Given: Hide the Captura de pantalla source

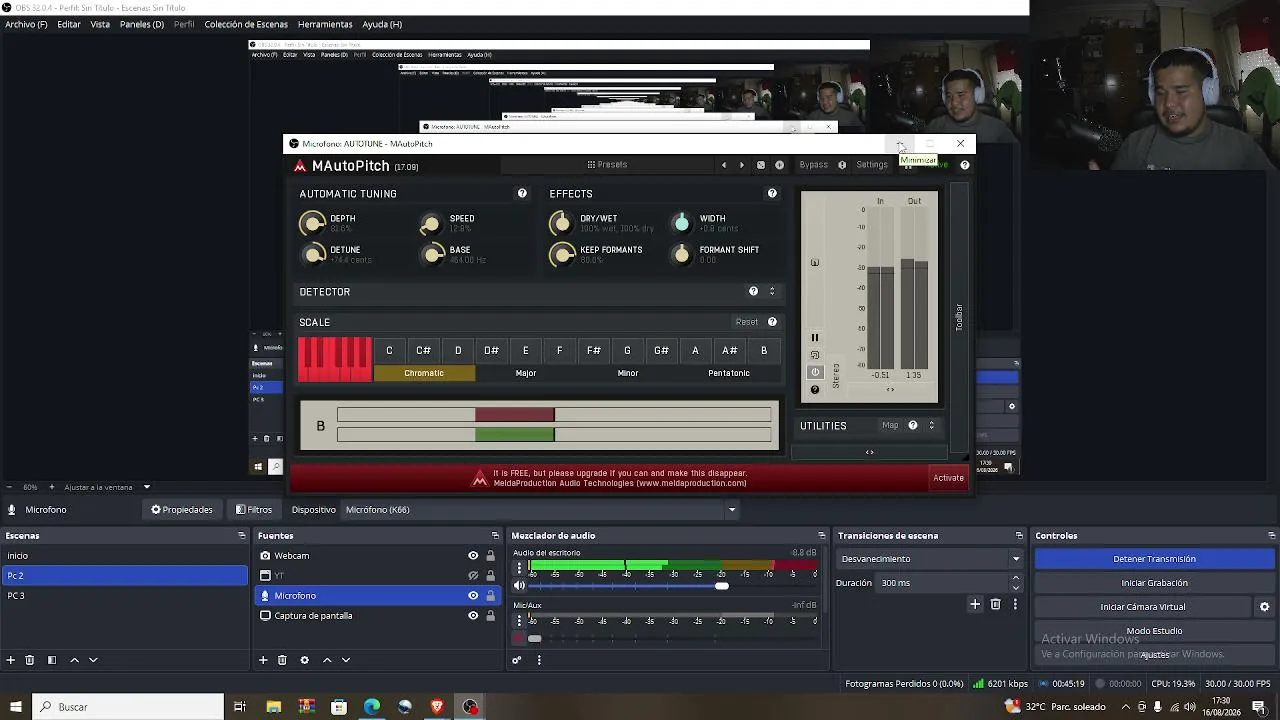Looking at the screenshot, I should pyautogui.click(x=473, y=616).
